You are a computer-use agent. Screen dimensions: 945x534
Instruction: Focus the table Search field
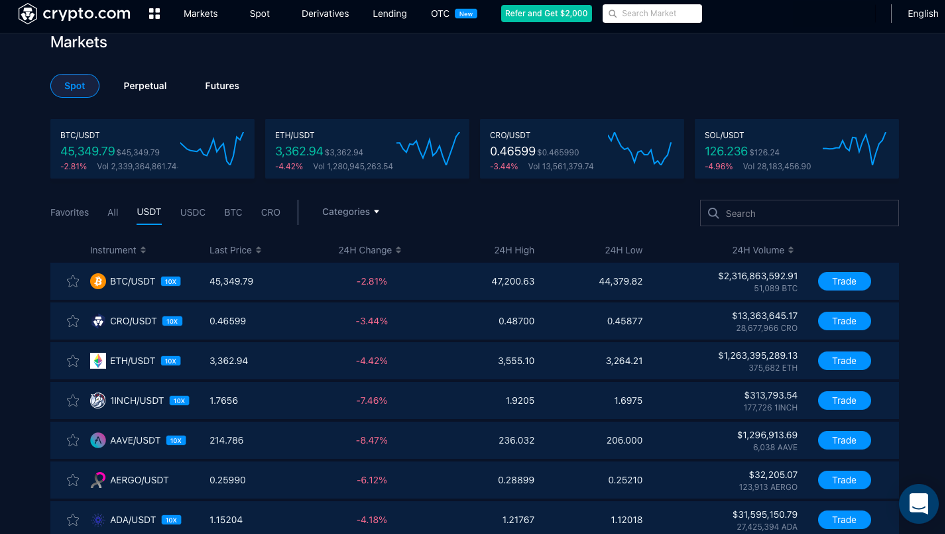click(799, 213)
